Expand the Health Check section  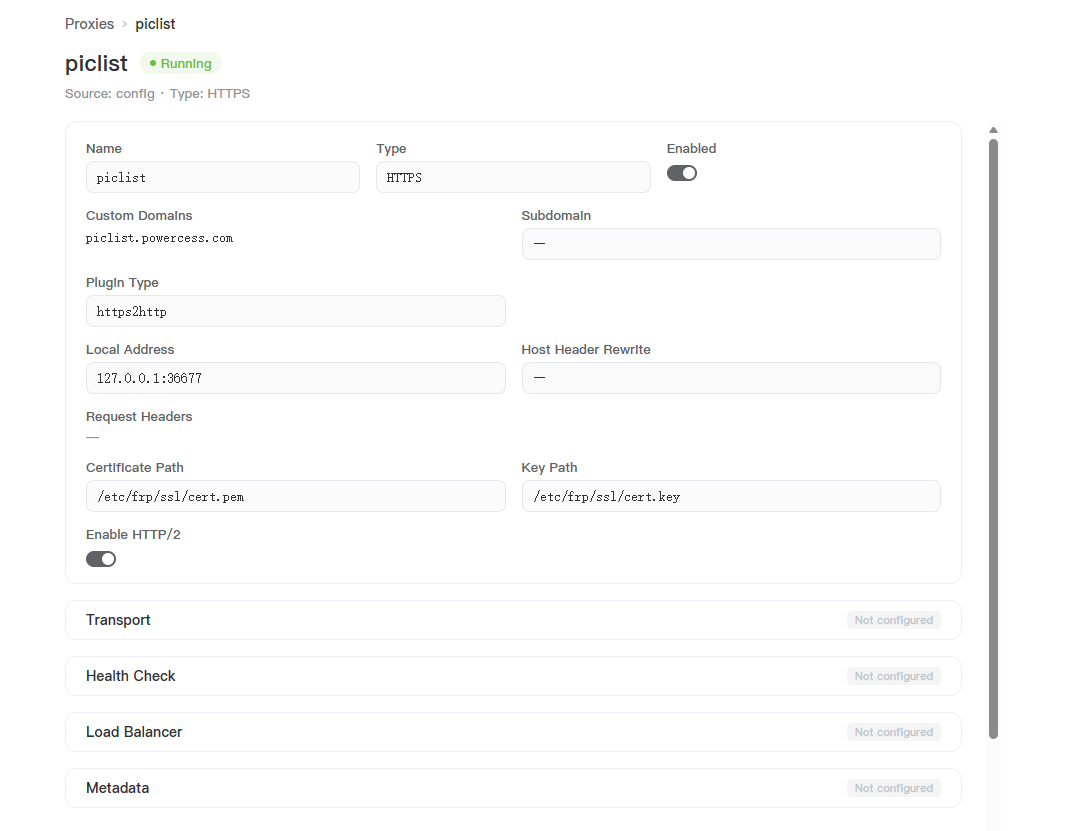513,676
